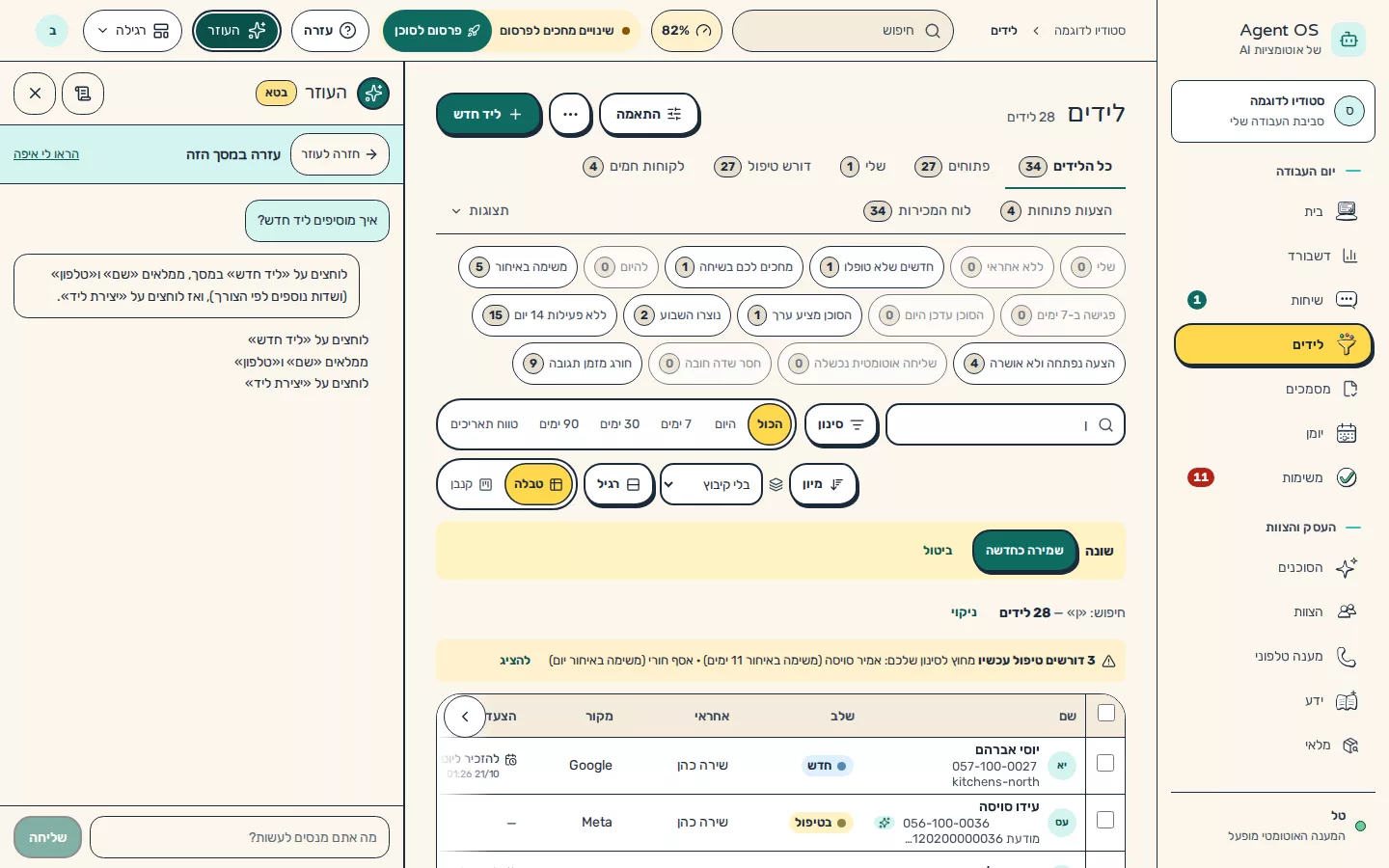
Task: Open the סינון filter menu
Action: click(841, 424)
